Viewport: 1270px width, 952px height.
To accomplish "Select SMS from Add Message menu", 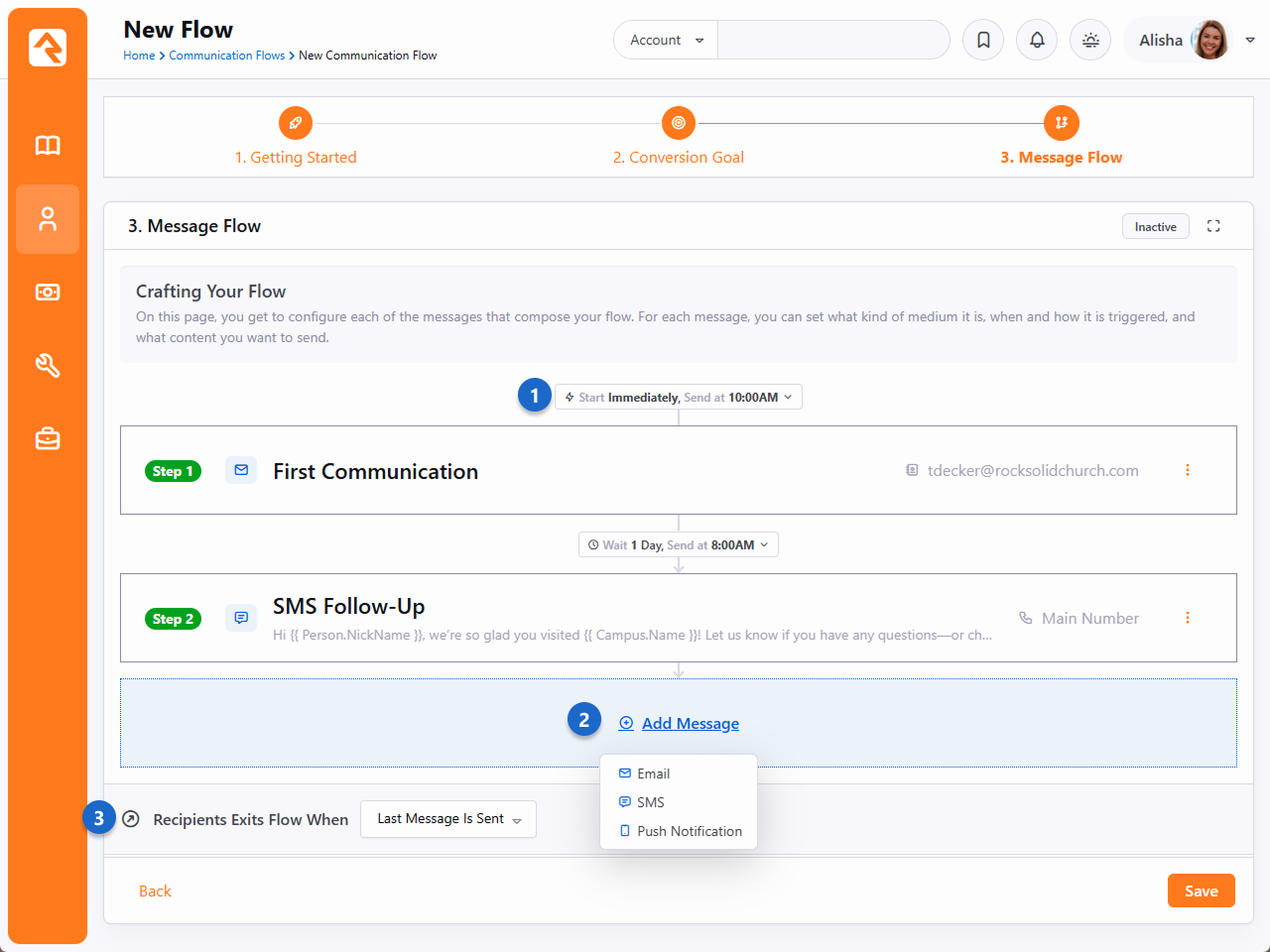I will [650, 802].
